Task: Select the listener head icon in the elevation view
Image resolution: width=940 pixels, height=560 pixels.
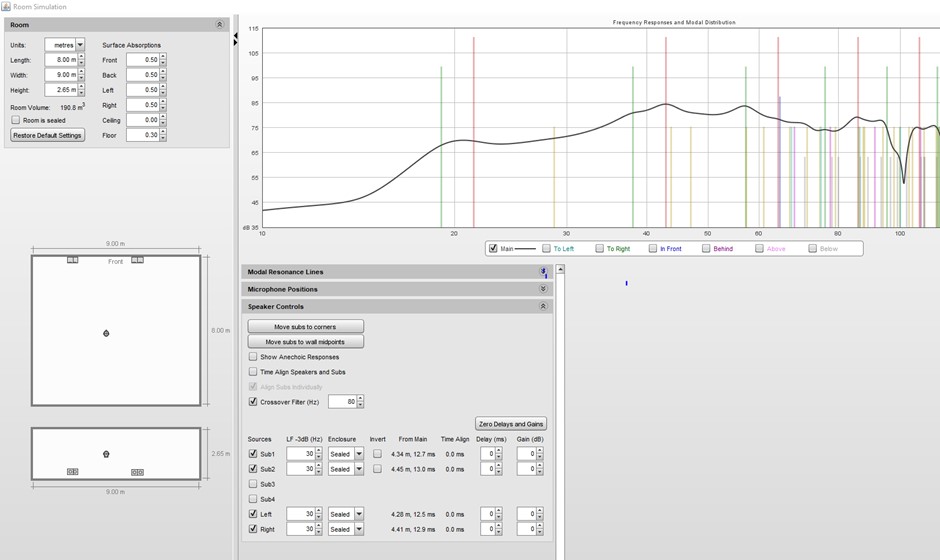Action: (106, 454)
